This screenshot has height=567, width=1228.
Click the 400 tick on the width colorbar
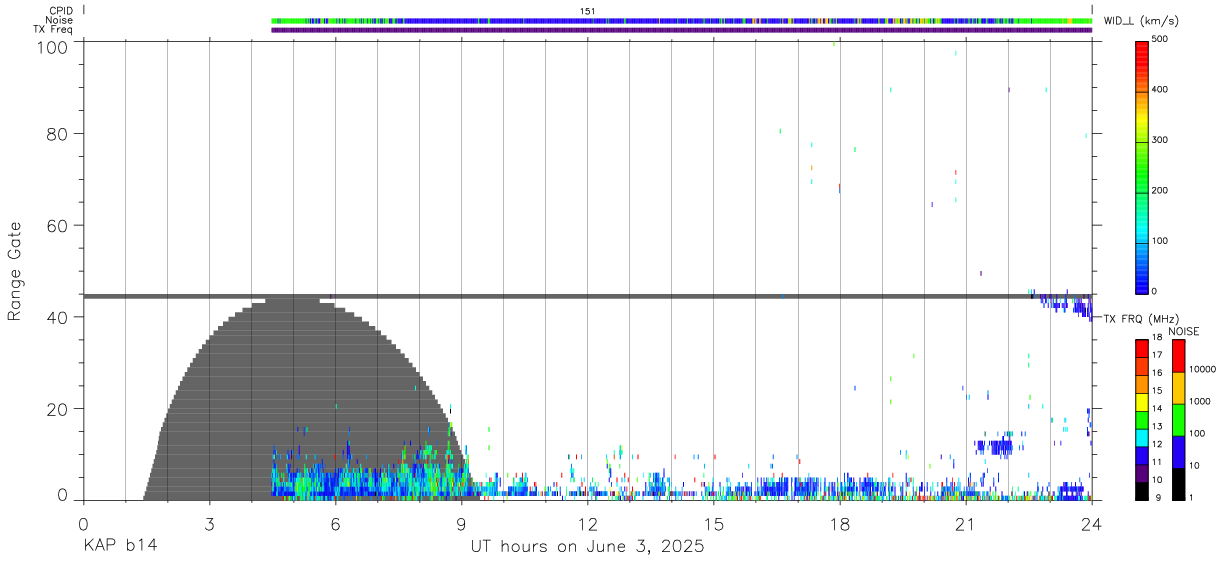click(x=1159, y=89)
